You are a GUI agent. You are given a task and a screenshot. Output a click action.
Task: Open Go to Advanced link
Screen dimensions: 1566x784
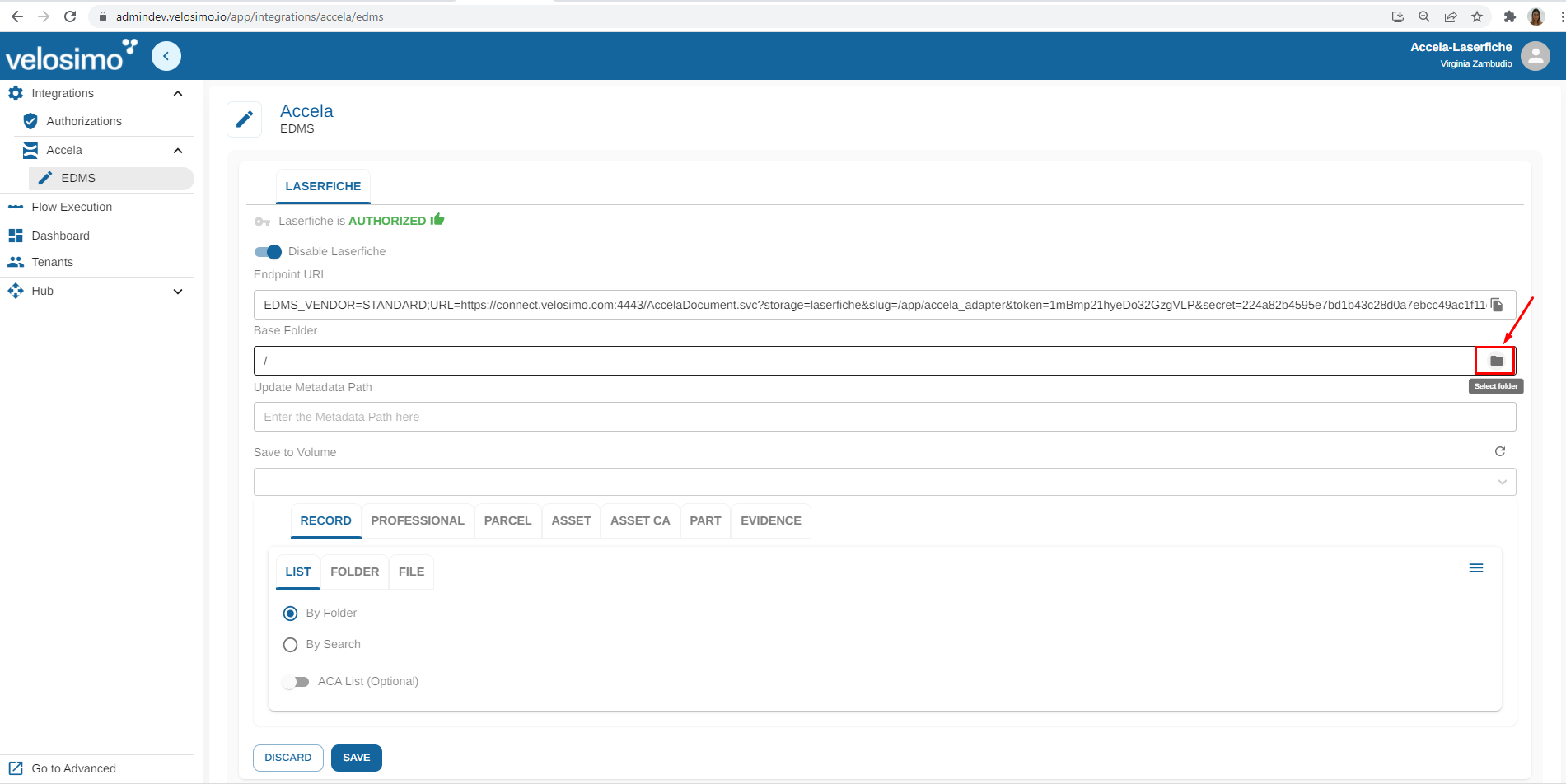[x=74, y=768]
